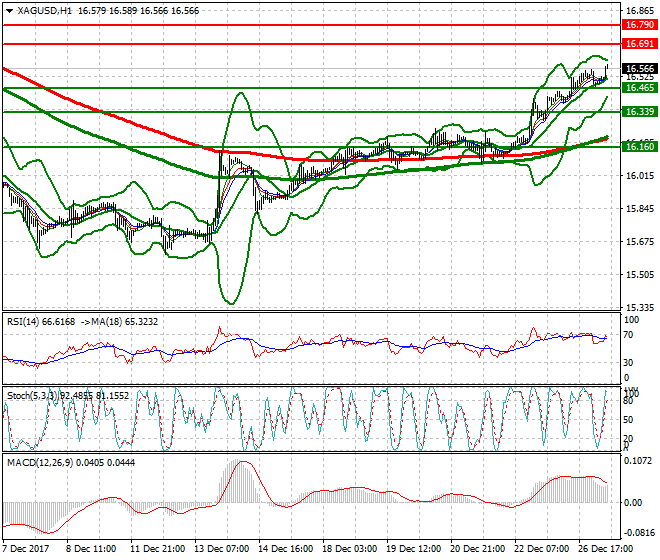Click the -0.0816 MACD scale value
This screenshot has width=660, height=560.
(x=639, y=533)
